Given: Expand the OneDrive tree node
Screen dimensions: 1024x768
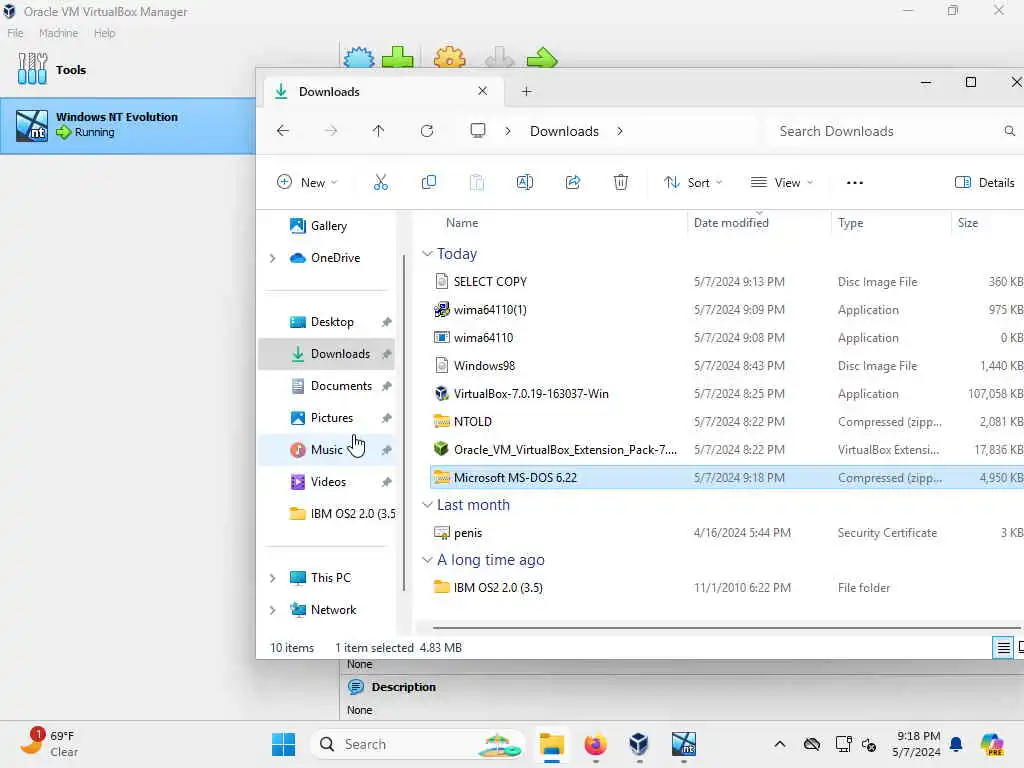Looking at the screenshot, I should coord(273,258).
